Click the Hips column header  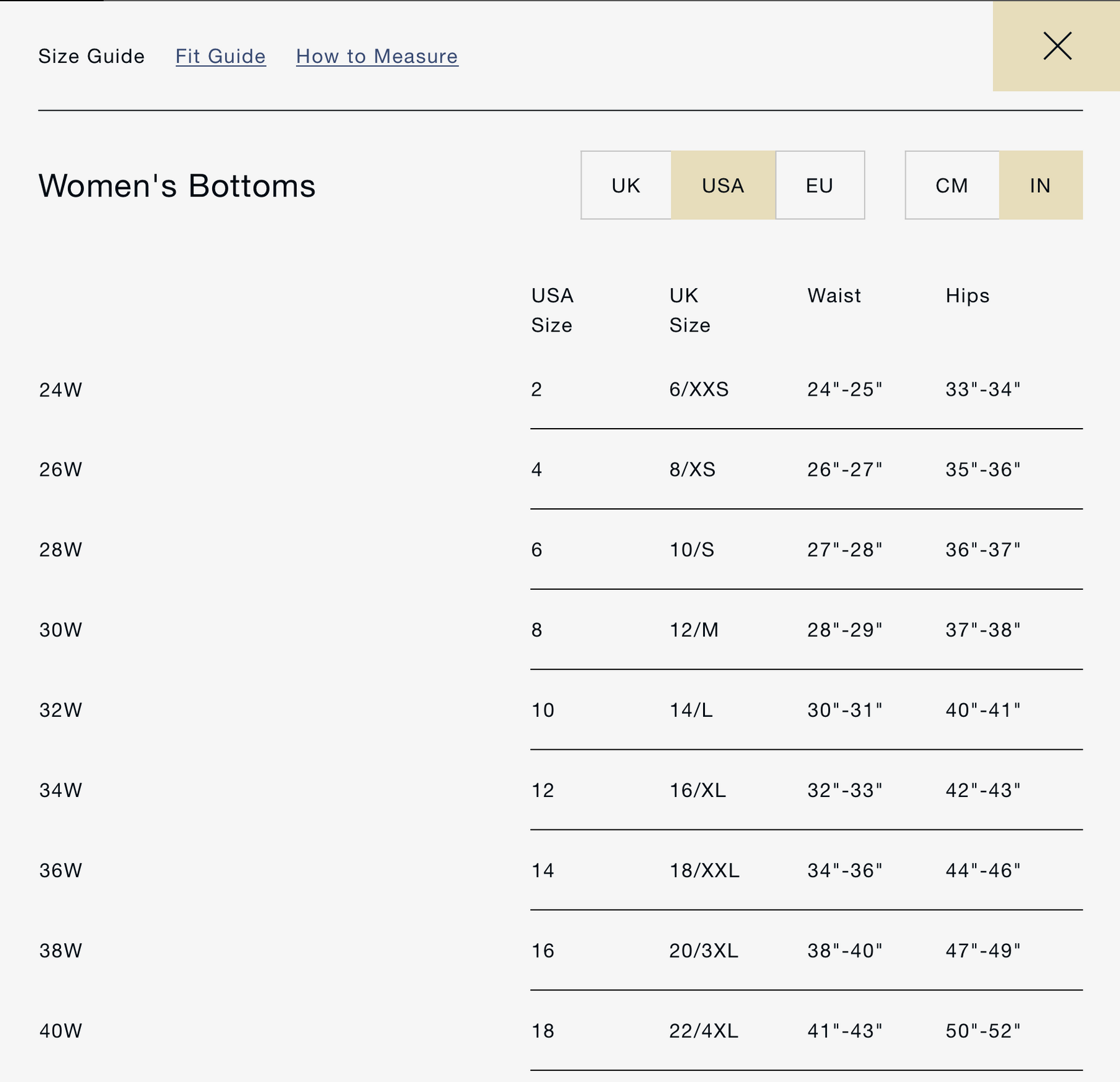[x=967, y=296]
